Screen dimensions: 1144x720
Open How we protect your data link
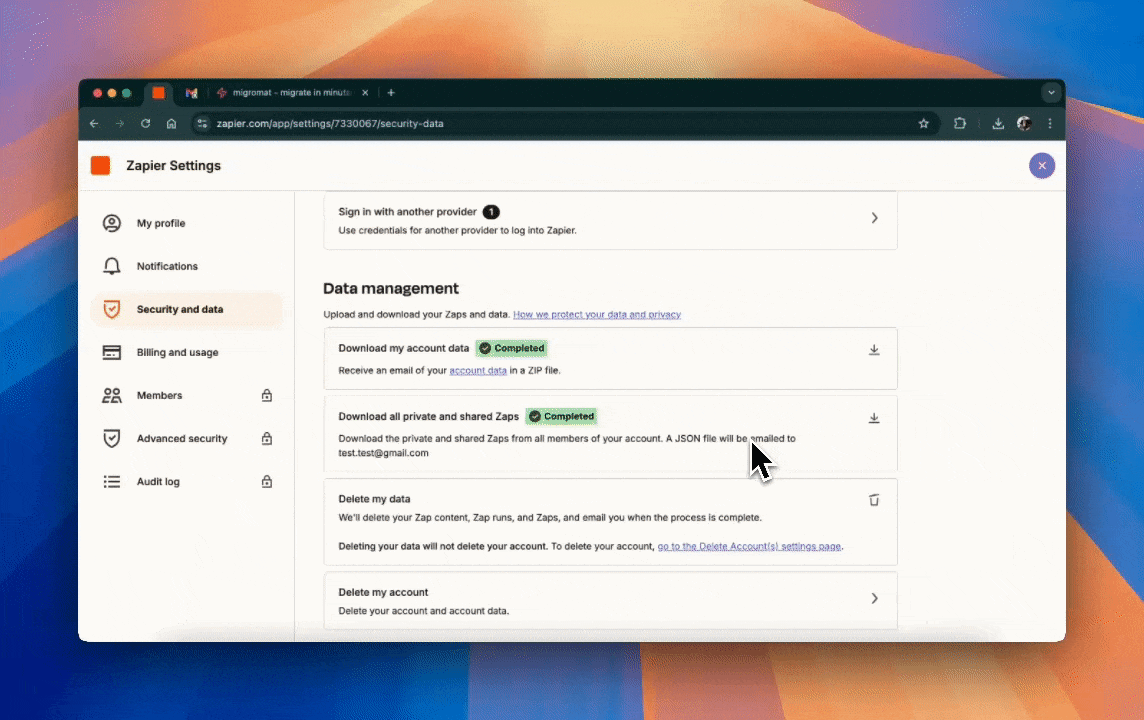[x=596, y=315]
